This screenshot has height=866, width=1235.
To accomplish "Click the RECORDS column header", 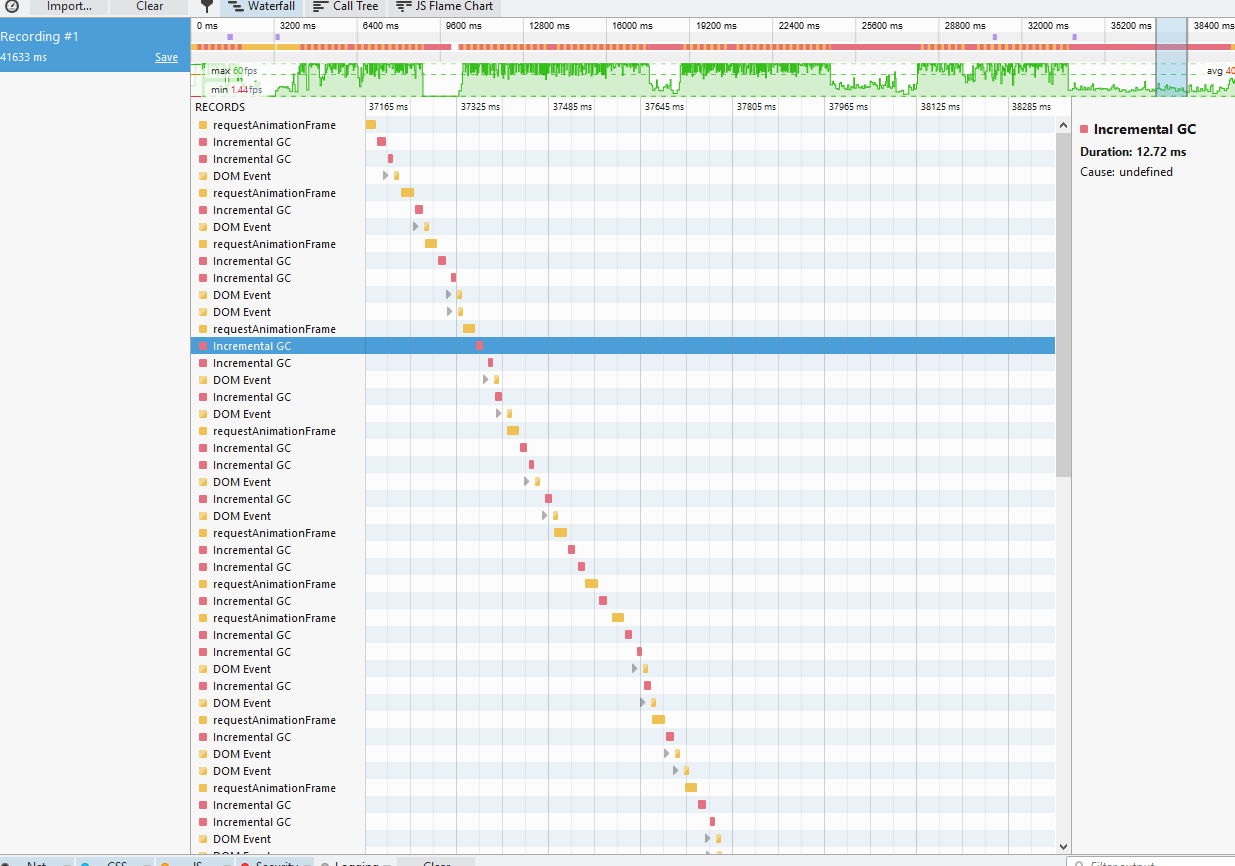I will (x=220, y=107).
